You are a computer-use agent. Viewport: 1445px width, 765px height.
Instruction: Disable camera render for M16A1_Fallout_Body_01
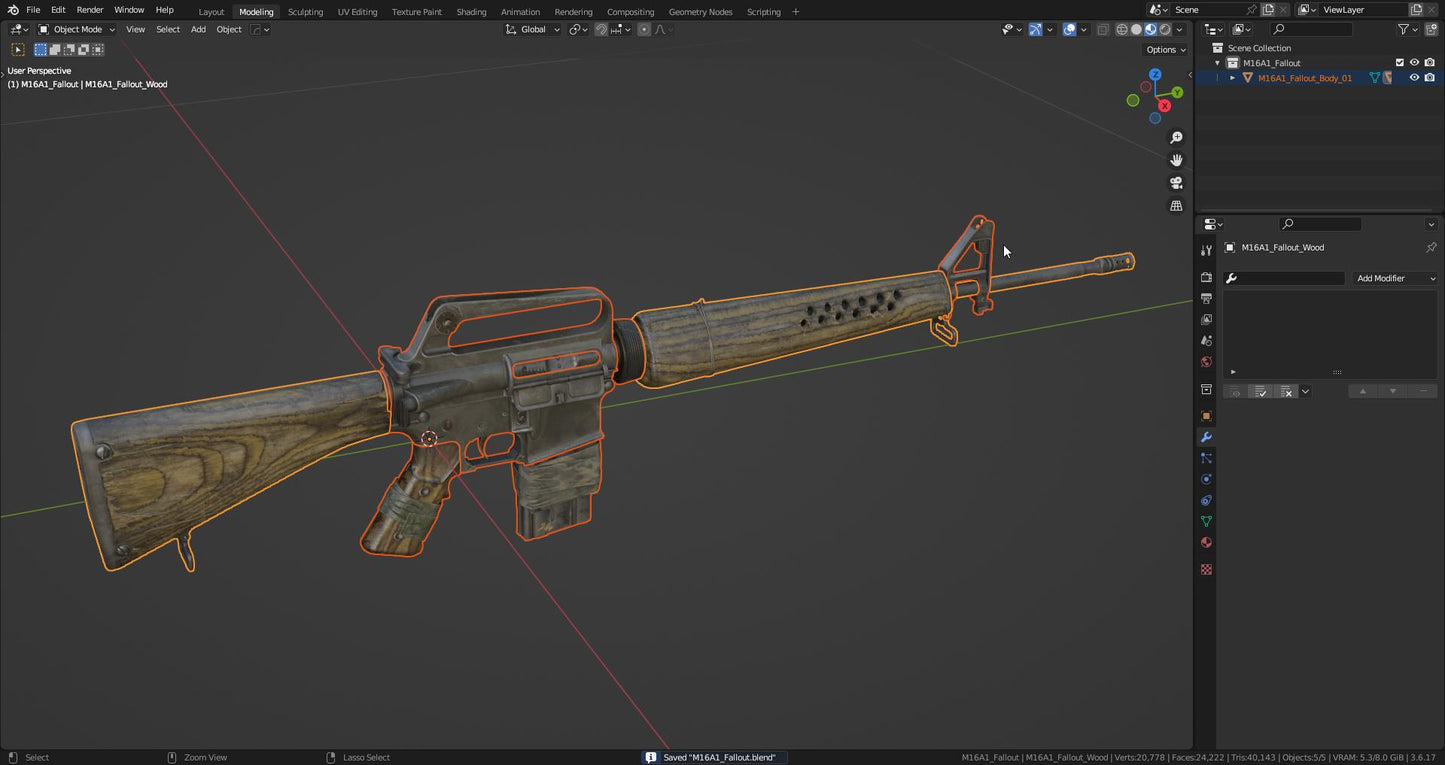[1430, 77]
